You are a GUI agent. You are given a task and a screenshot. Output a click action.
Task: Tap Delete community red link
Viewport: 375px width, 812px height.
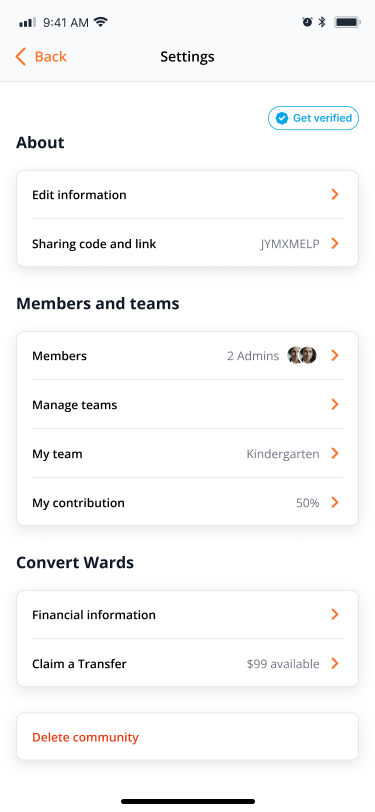point(85,737)
